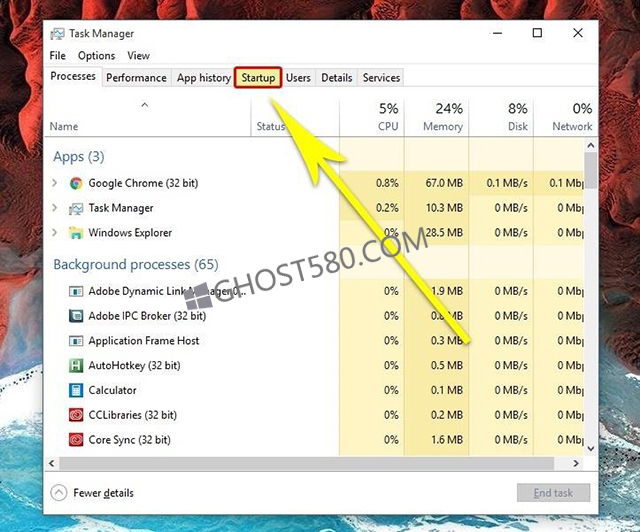The image size is (640, 532).
Task: Click the Google Chrome process icon
Action: click(x=76, y=183)
